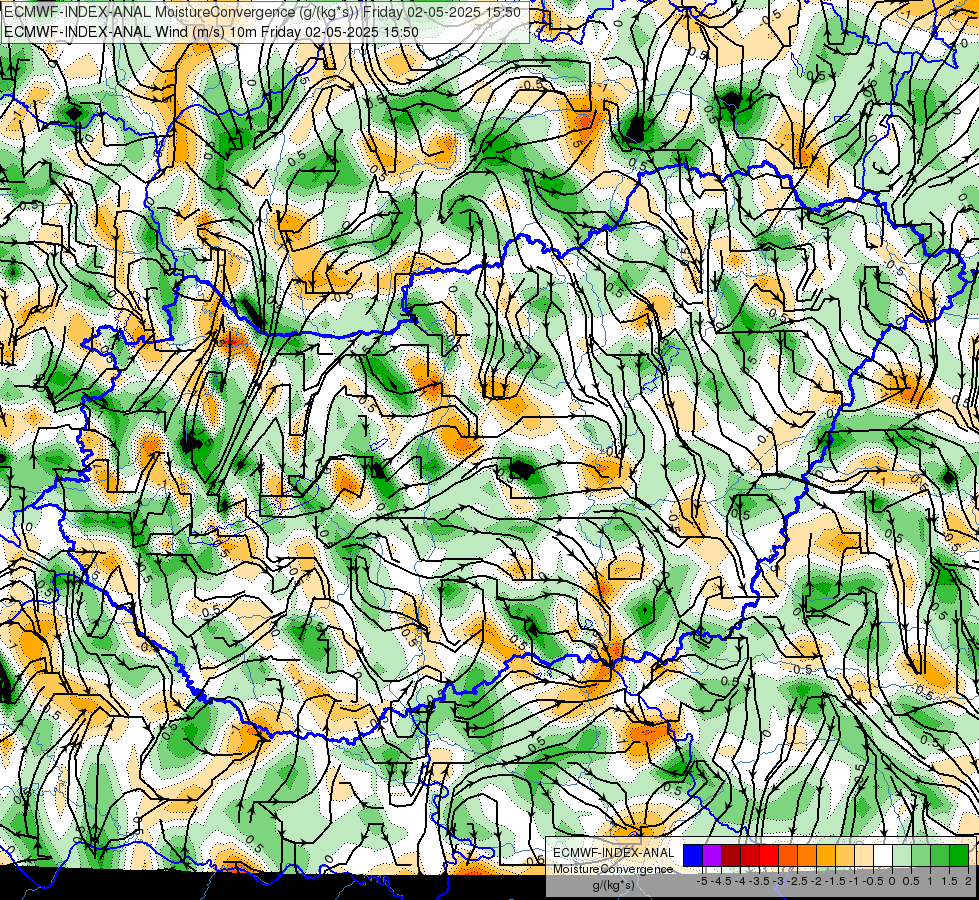
Task: Click the MoistureConvergence title line at top
Action: click(262, 12)
